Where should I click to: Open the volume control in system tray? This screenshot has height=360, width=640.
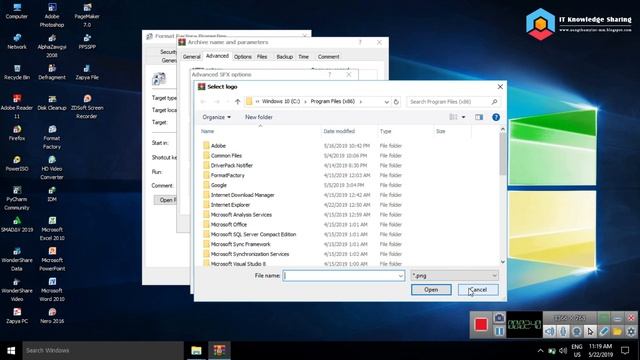pos(563,351)
